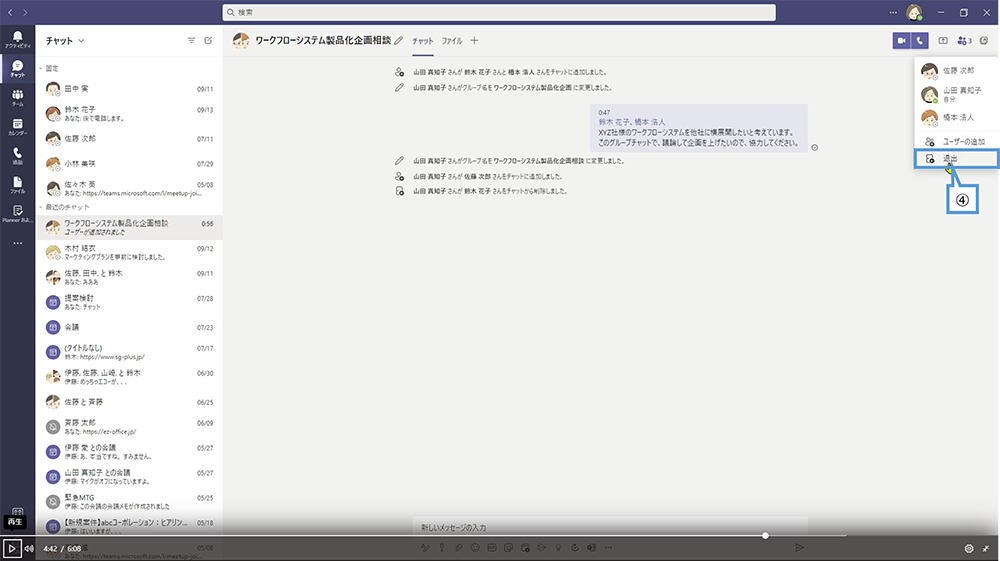The height and width of the screenshot is (561, 1000).
Task: Open the chat list filter icon
Action: pos(191,40)
